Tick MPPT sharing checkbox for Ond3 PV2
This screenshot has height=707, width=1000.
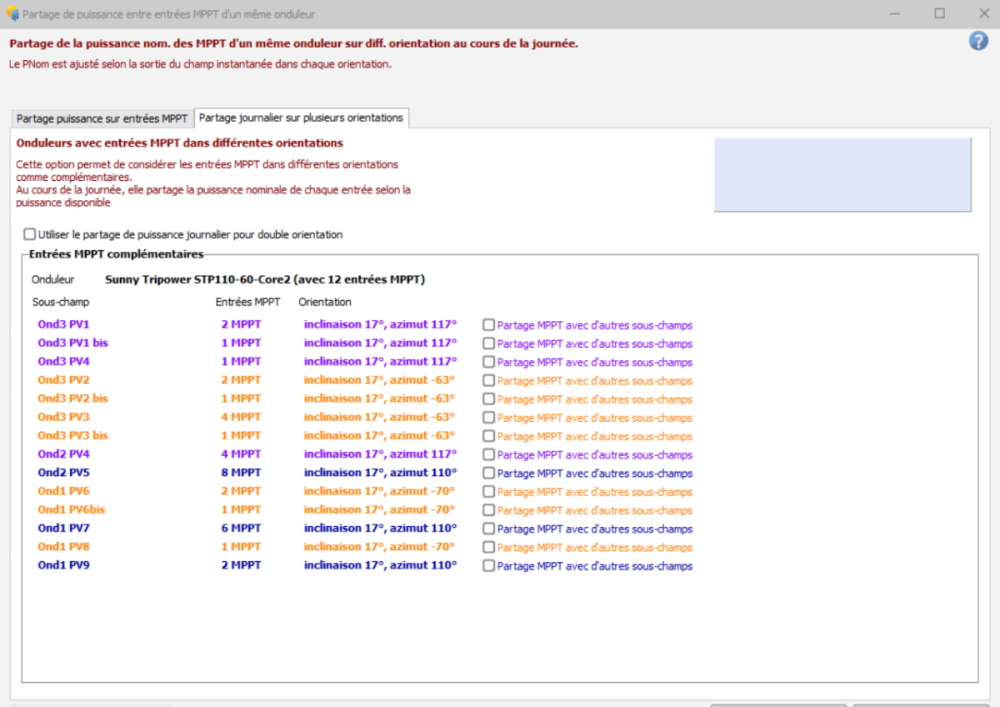[489, 380]
